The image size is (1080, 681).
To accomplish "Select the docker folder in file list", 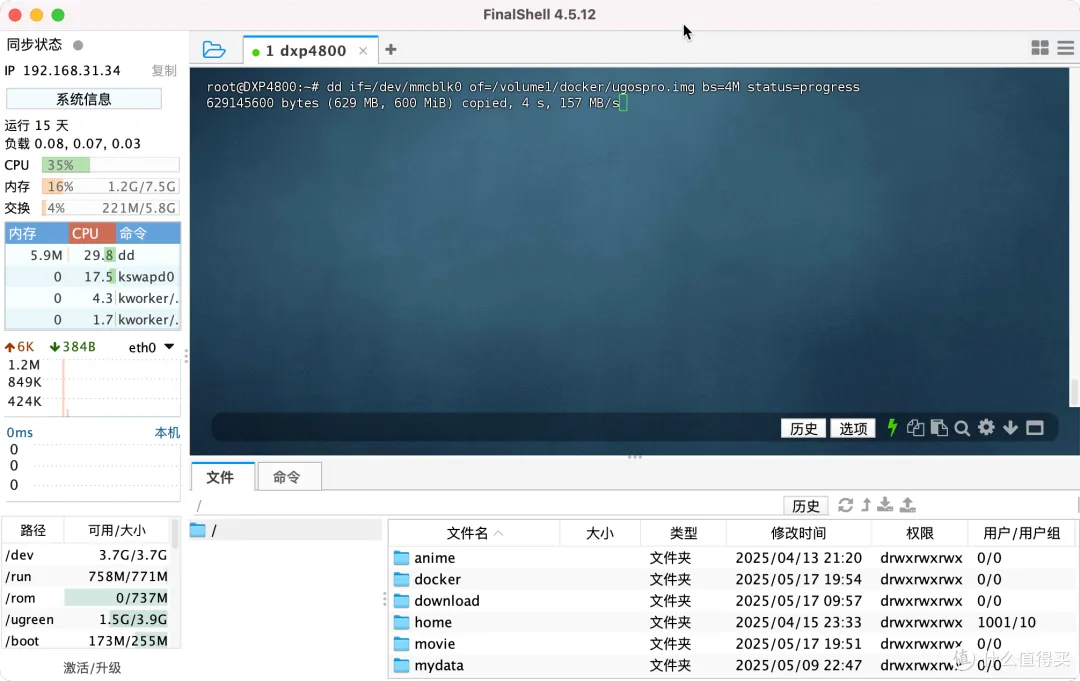I will (x=437, y=579).
